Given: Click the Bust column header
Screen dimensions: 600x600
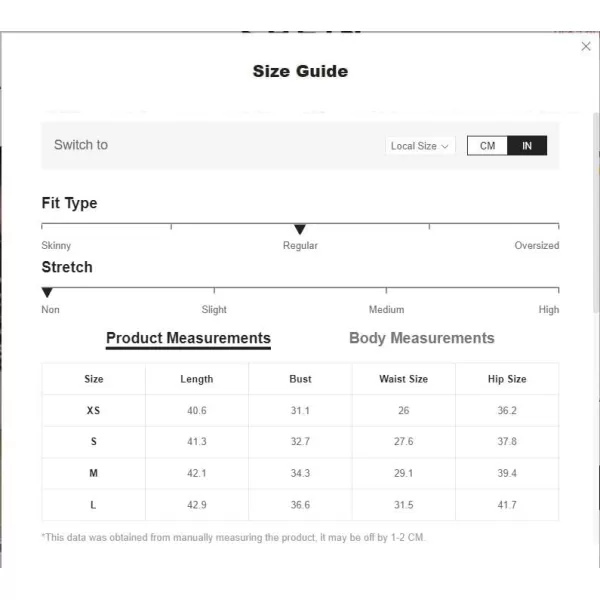Looking at the screenshot, I should 300,379.
